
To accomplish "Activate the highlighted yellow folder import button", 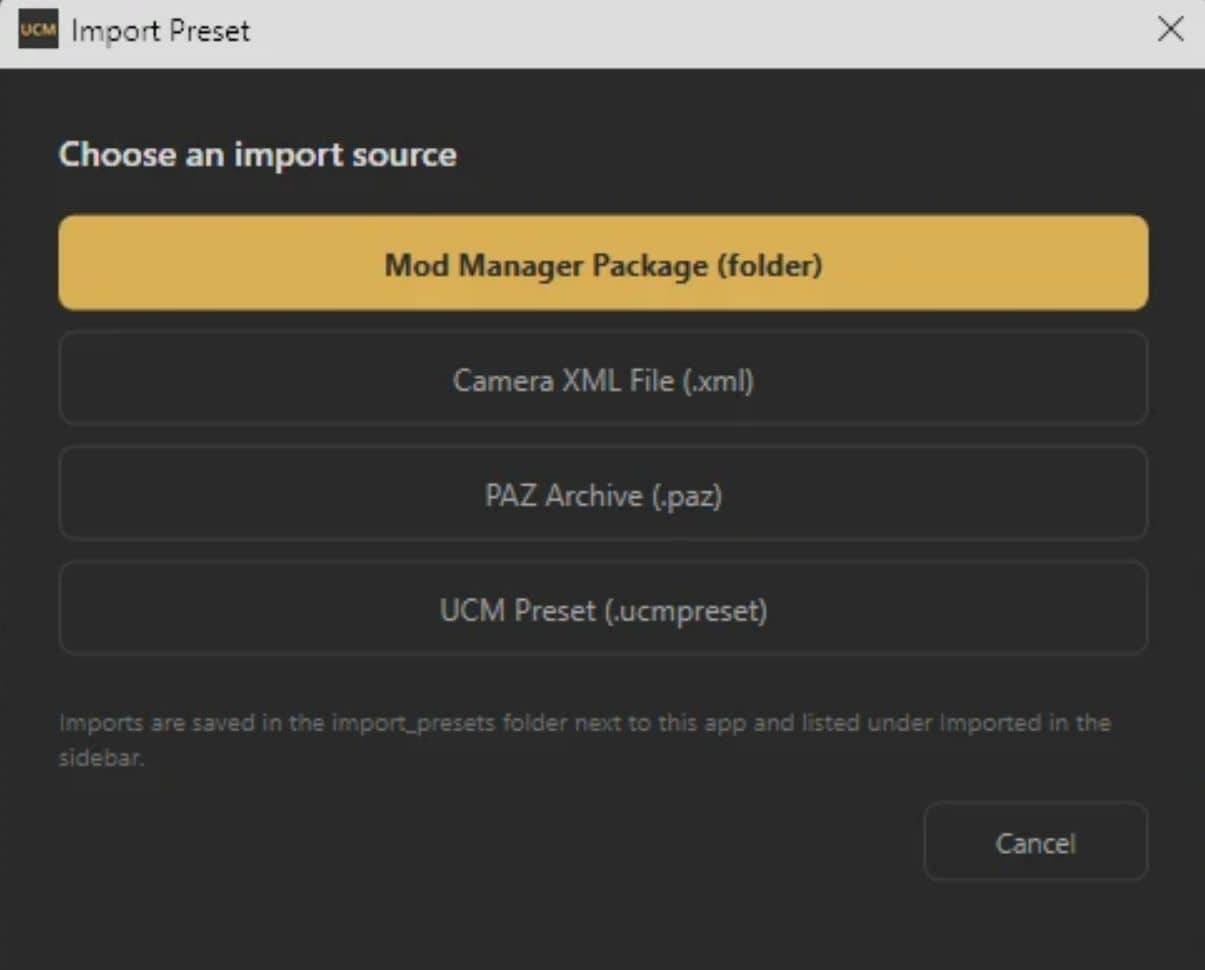I will (x=603, y=262).
